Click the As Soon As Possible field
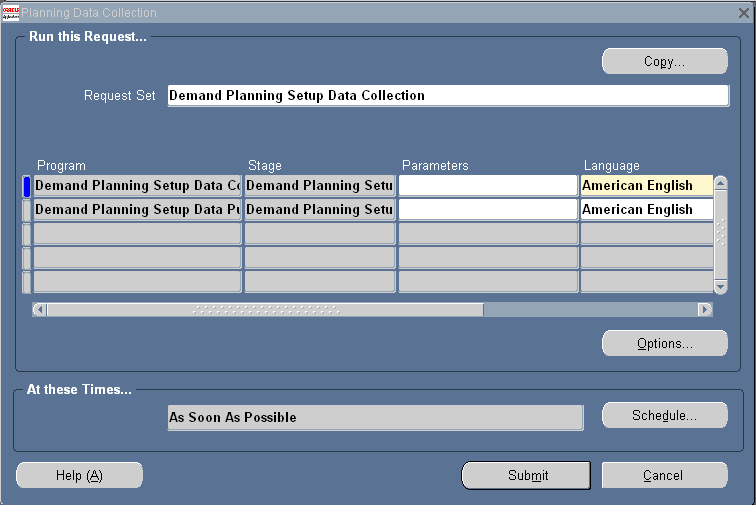The width and height of the screenshot is (756, 505). [x=376, y=418]
